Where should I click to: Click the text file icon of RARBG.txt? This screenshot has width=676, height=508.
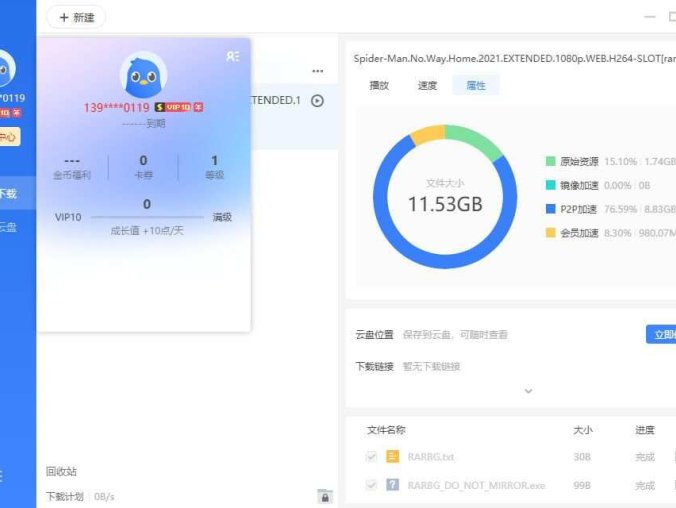392,456
